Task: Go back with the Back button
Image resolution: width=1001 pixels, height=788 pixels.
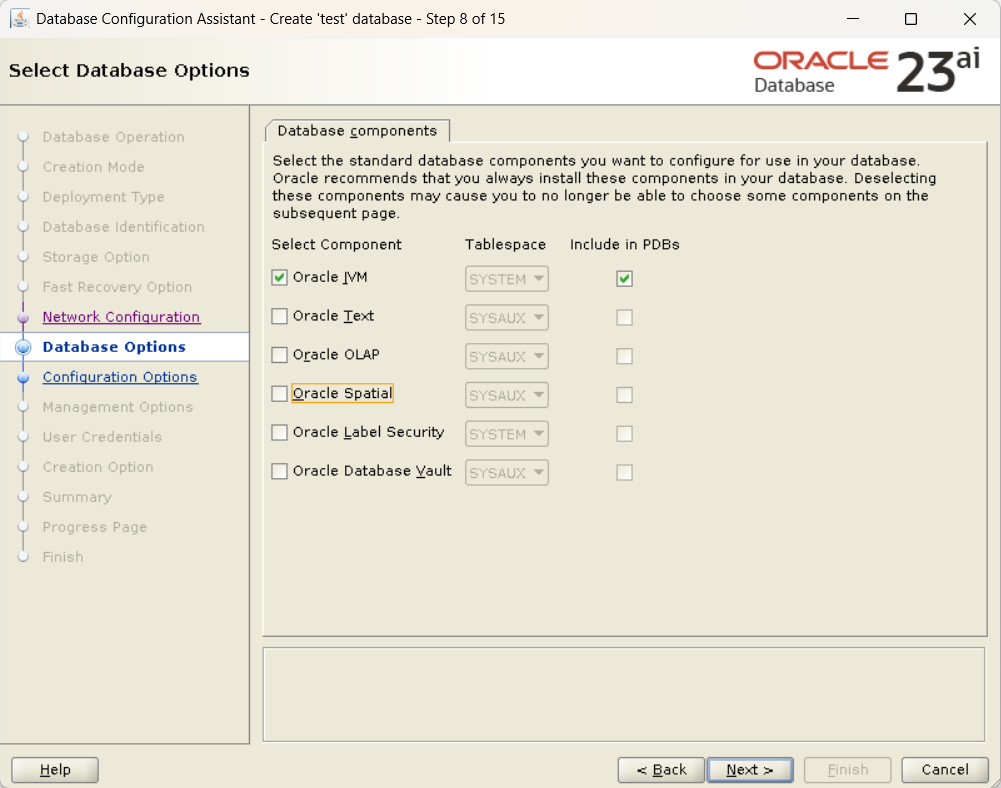Action: coord(661,769)
